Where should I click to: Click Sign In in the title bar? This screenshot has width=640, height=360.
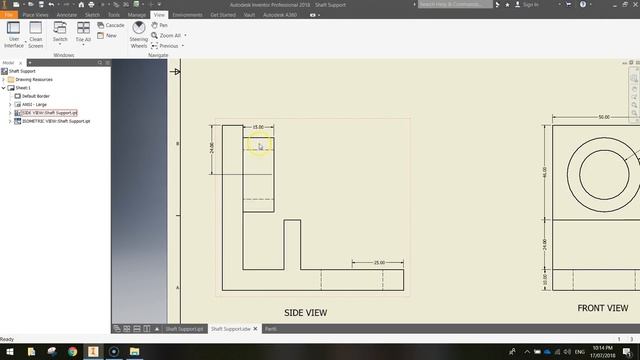pyautogui.click(x=531, y=4)
